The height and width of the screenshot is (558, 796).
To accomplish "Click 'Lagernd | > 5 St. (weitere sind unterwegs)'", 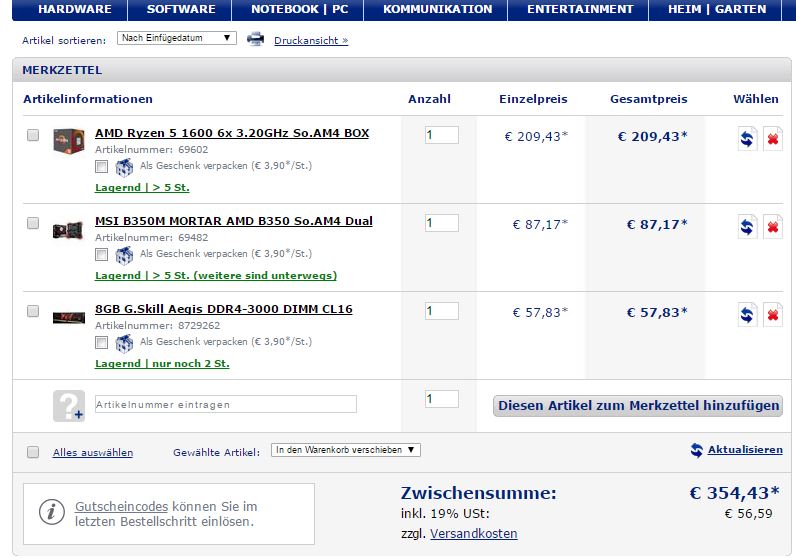I will click(x=216, y=276).
